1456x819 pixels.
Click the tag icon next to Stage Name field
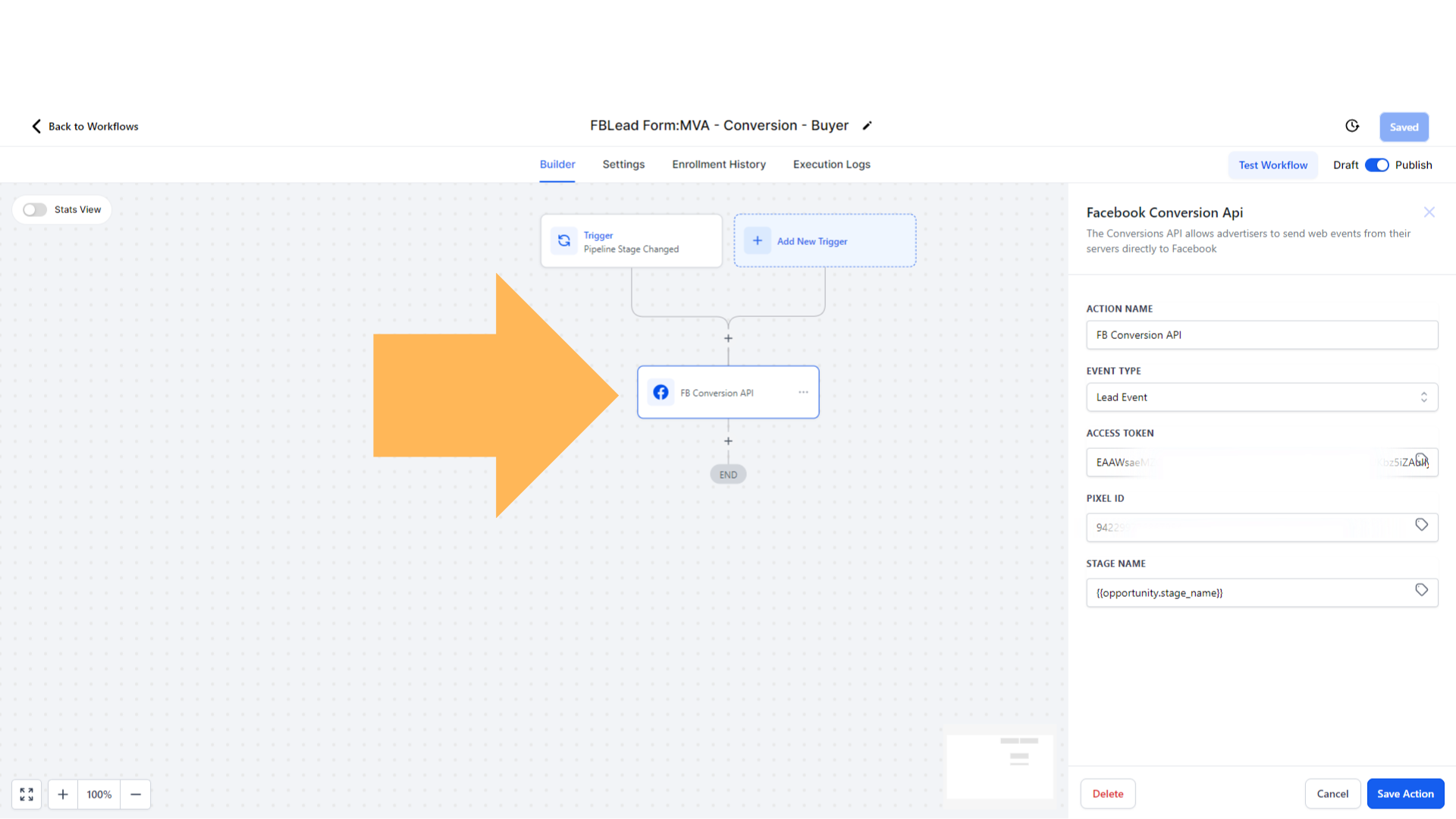[x=1422, y=590]
